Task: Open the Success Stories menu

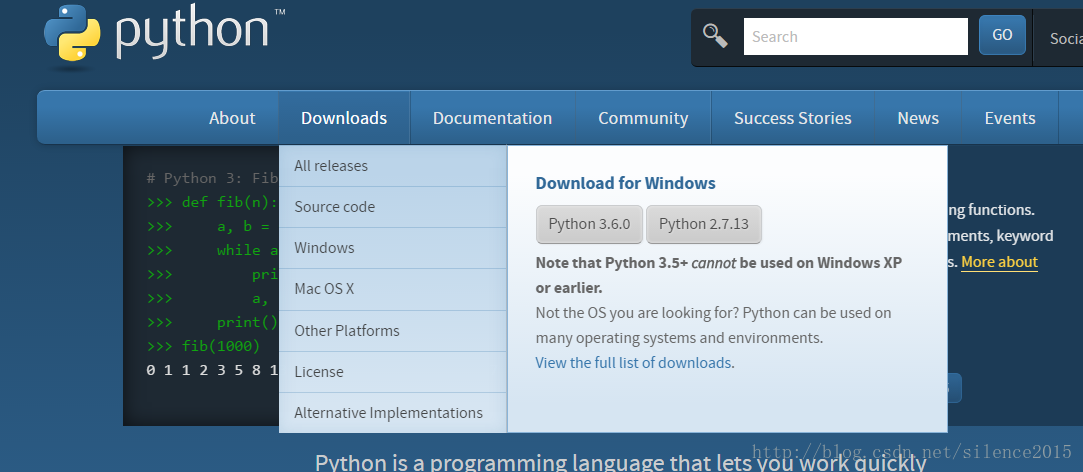Action: tap(793, 118)
